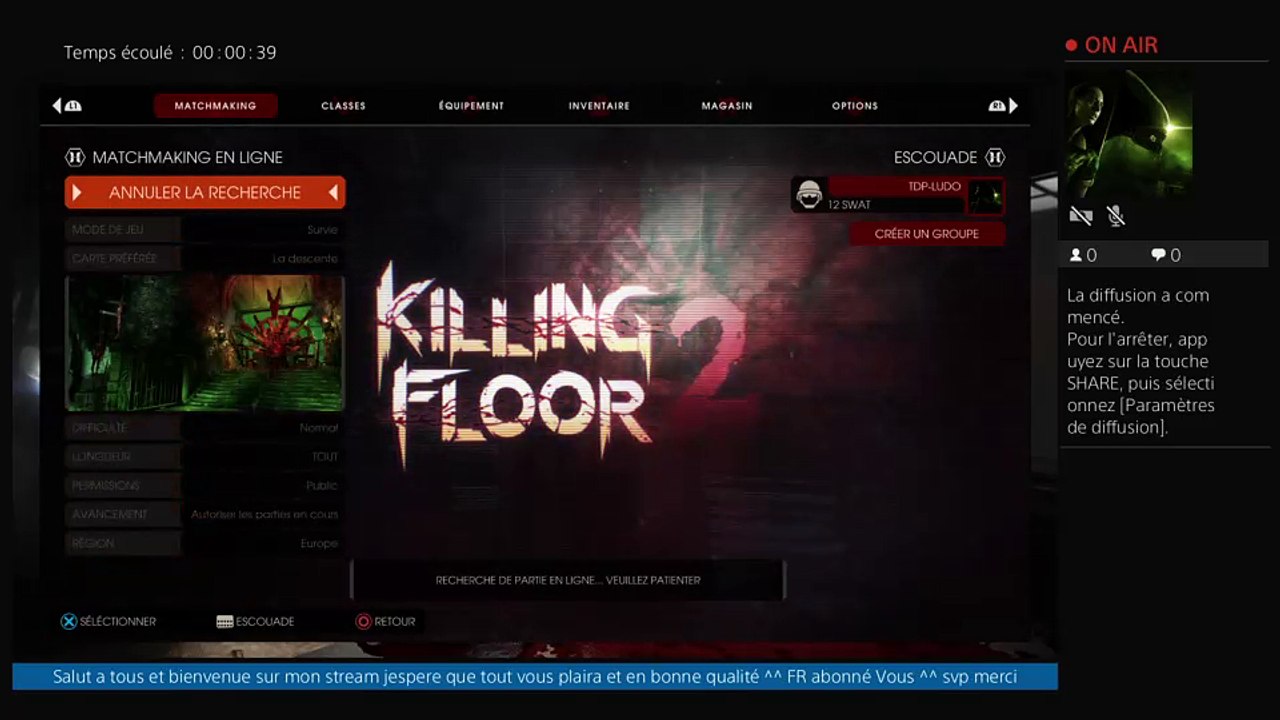Click the icon beside Matchmaking en ligne heading
Viewport: 1280px width, 720px height.
[x=76, y=157]
